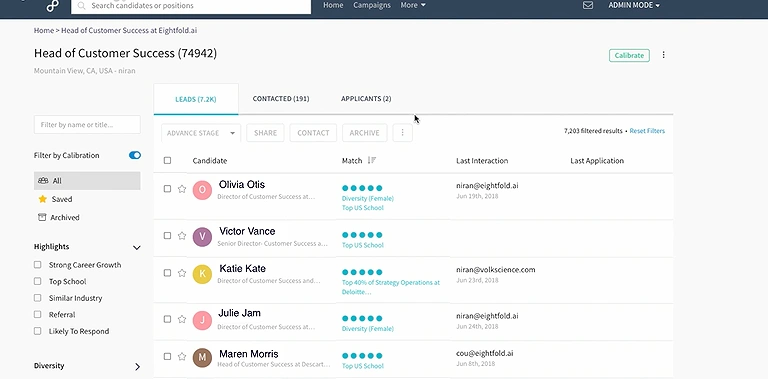Screen dimensions: 768x379
Task: Open Maren Morris candidate name
Action: (249, 354)
